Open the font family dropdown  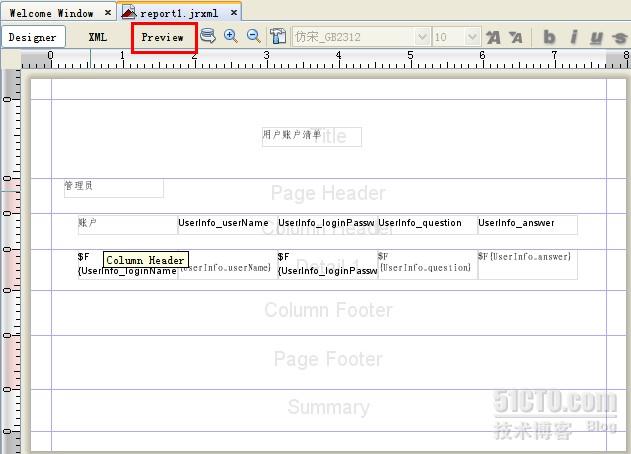[x=422, y=37]
